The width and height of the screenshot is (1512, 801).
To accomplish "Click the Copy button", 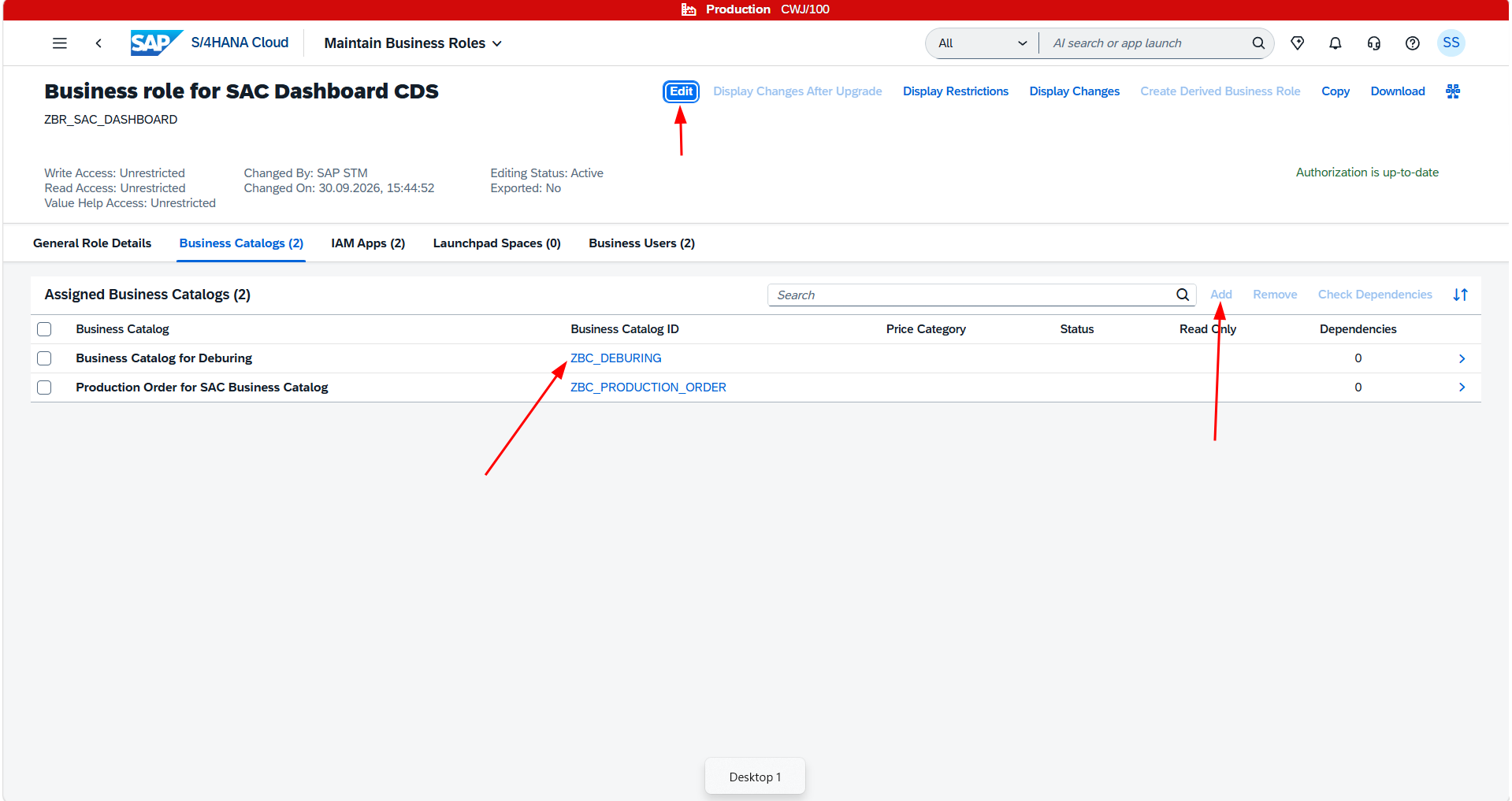I will click(x=1336, y=91).
